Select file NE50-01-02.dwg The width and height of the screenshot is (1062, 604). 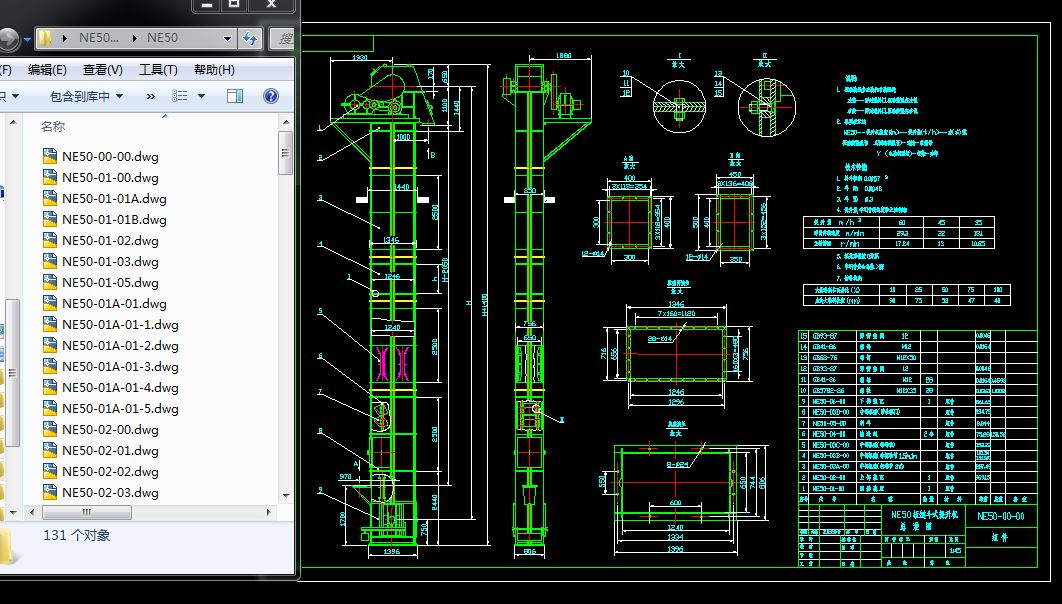[110, 240]
